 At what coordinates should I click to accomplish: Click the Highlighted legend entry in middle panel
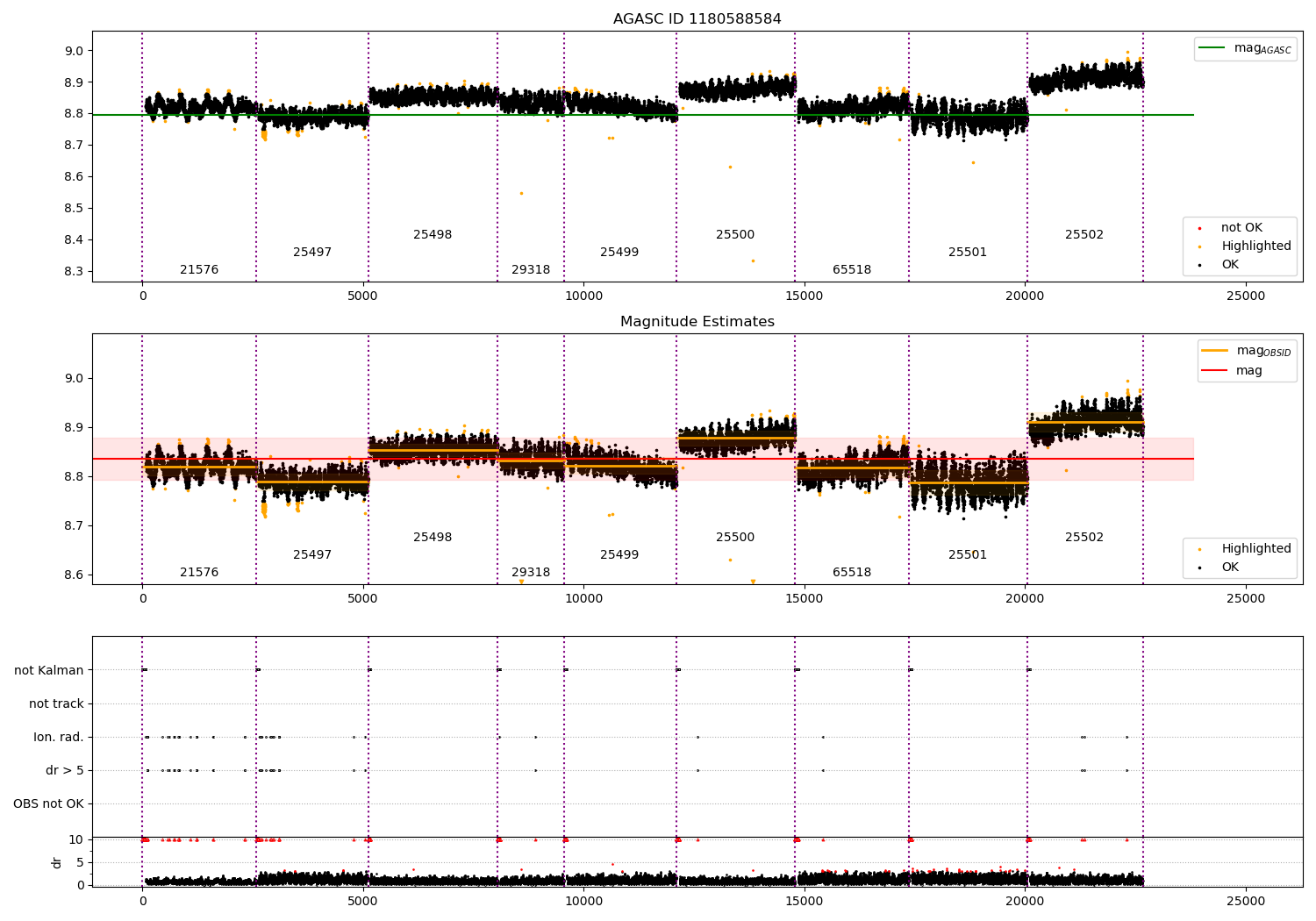click(1247, 549)
